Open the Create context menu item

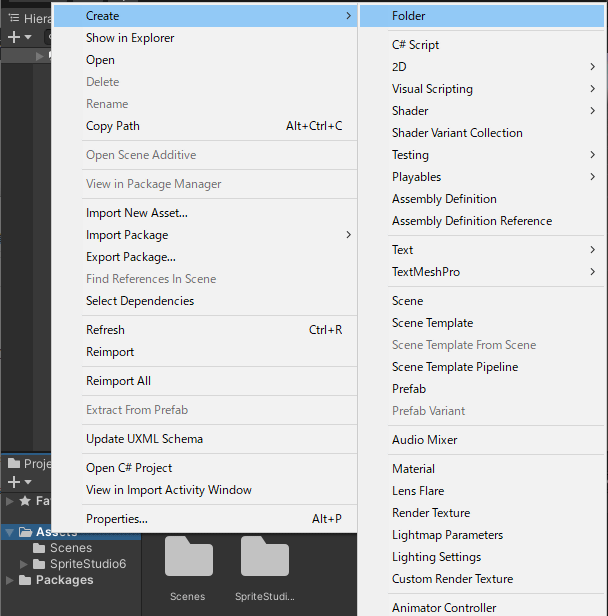tap(205, 16)
